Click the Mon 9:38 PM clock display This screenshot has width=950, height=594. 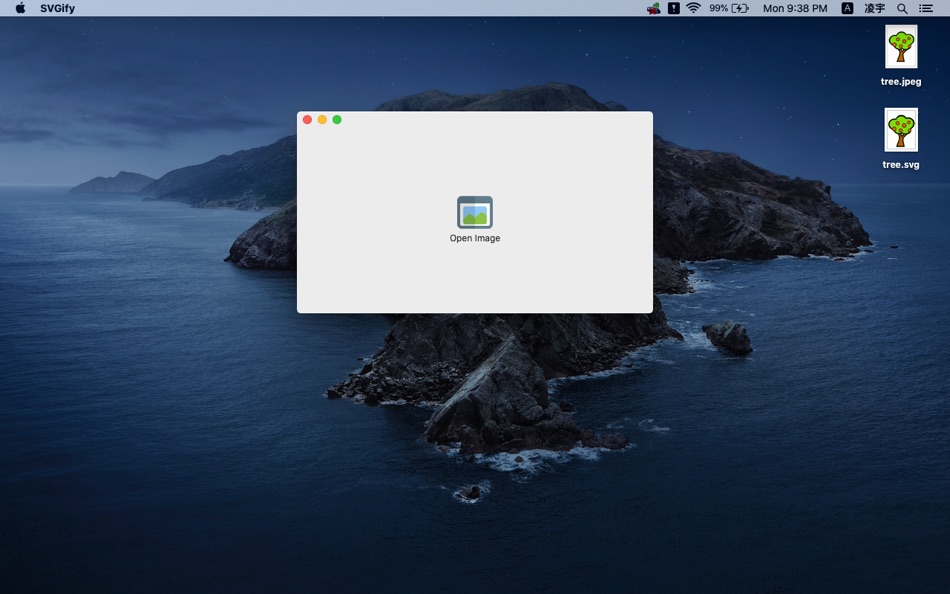(x=795, y=8)
